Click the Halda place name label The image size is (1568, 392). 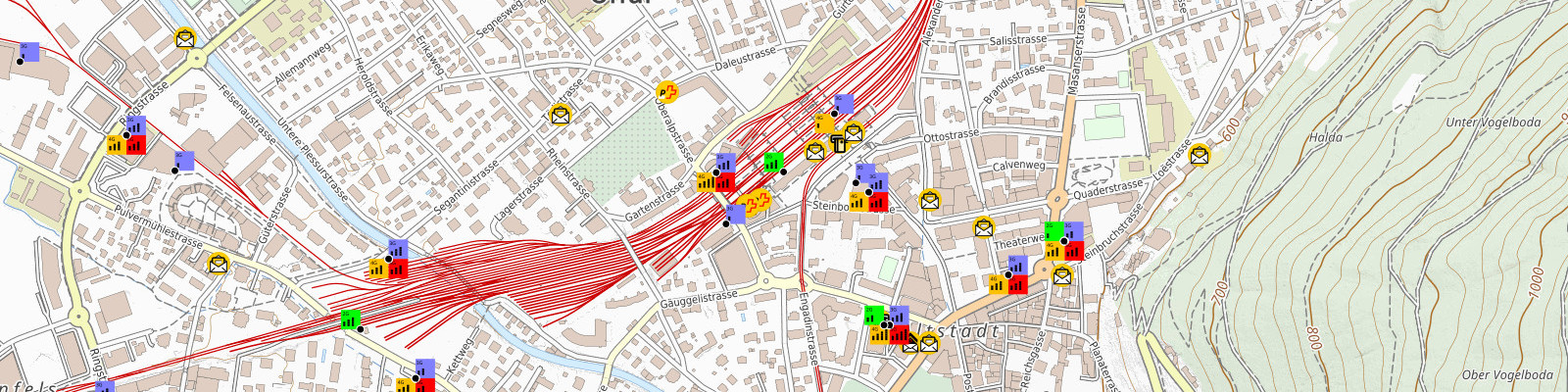[x=1325, y=137]
